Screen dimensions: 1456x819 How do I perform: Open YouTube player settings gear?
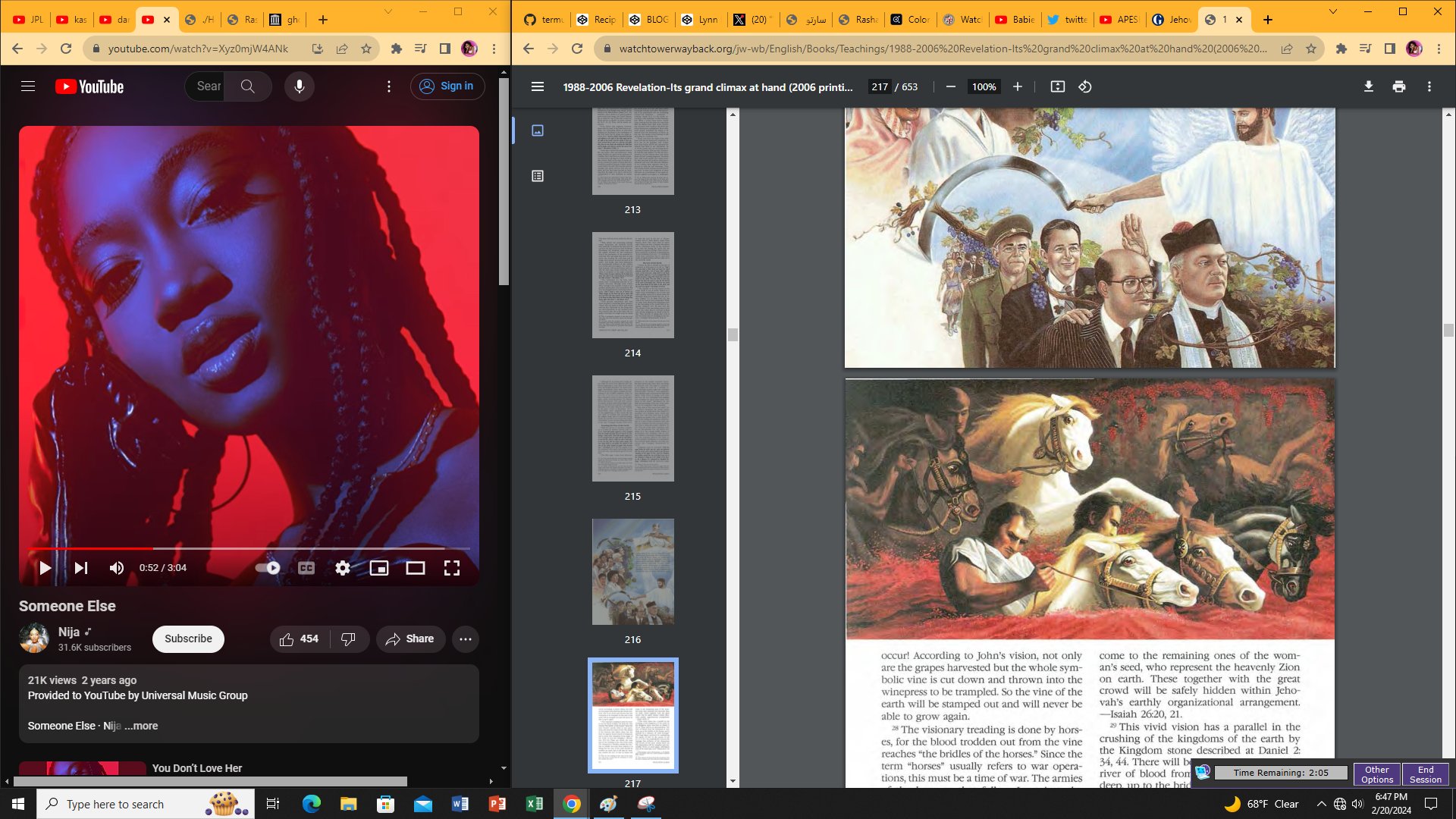[x=343, y=568]
